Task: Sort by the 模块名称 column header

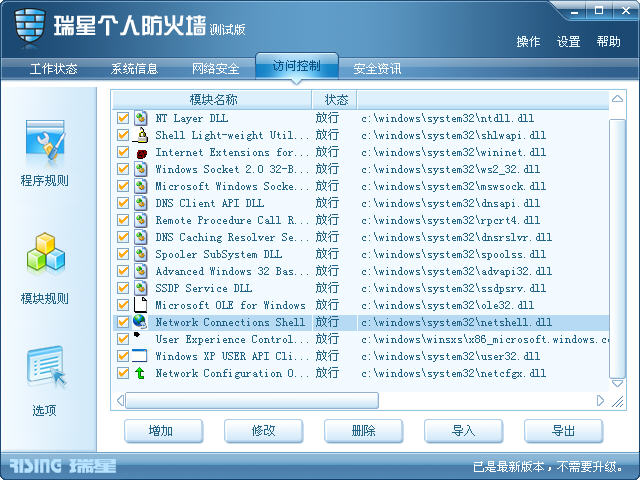Action: [x=212, y=100]
